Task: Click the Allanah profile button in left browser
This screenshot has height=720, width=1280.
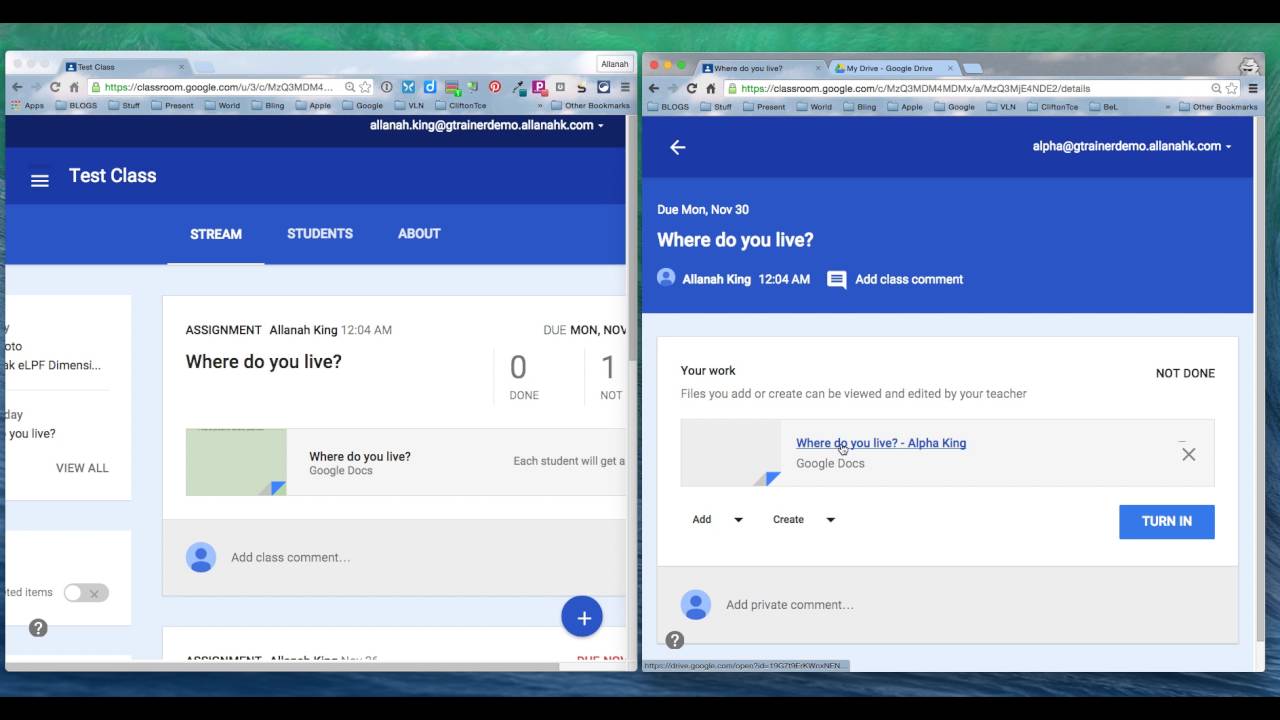Action: (x=614, y=64)
